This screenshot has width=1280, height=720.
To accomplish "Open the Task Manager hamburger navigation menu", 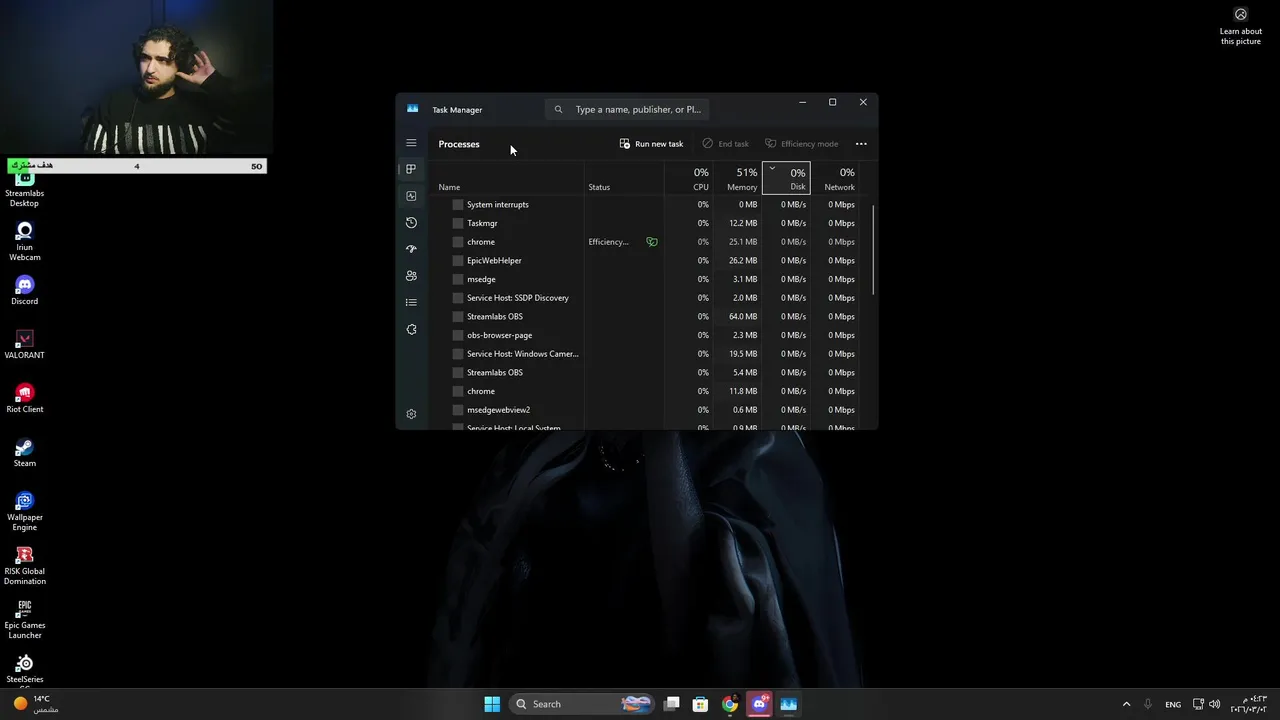I will [x=411, y=143].
